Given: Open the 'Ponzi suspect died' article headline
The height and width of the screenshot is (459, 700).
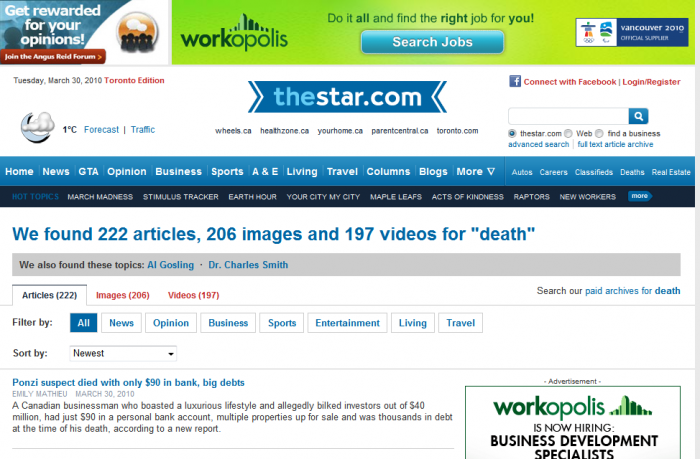Looking at the screenshot, I should tap(128, 382).
